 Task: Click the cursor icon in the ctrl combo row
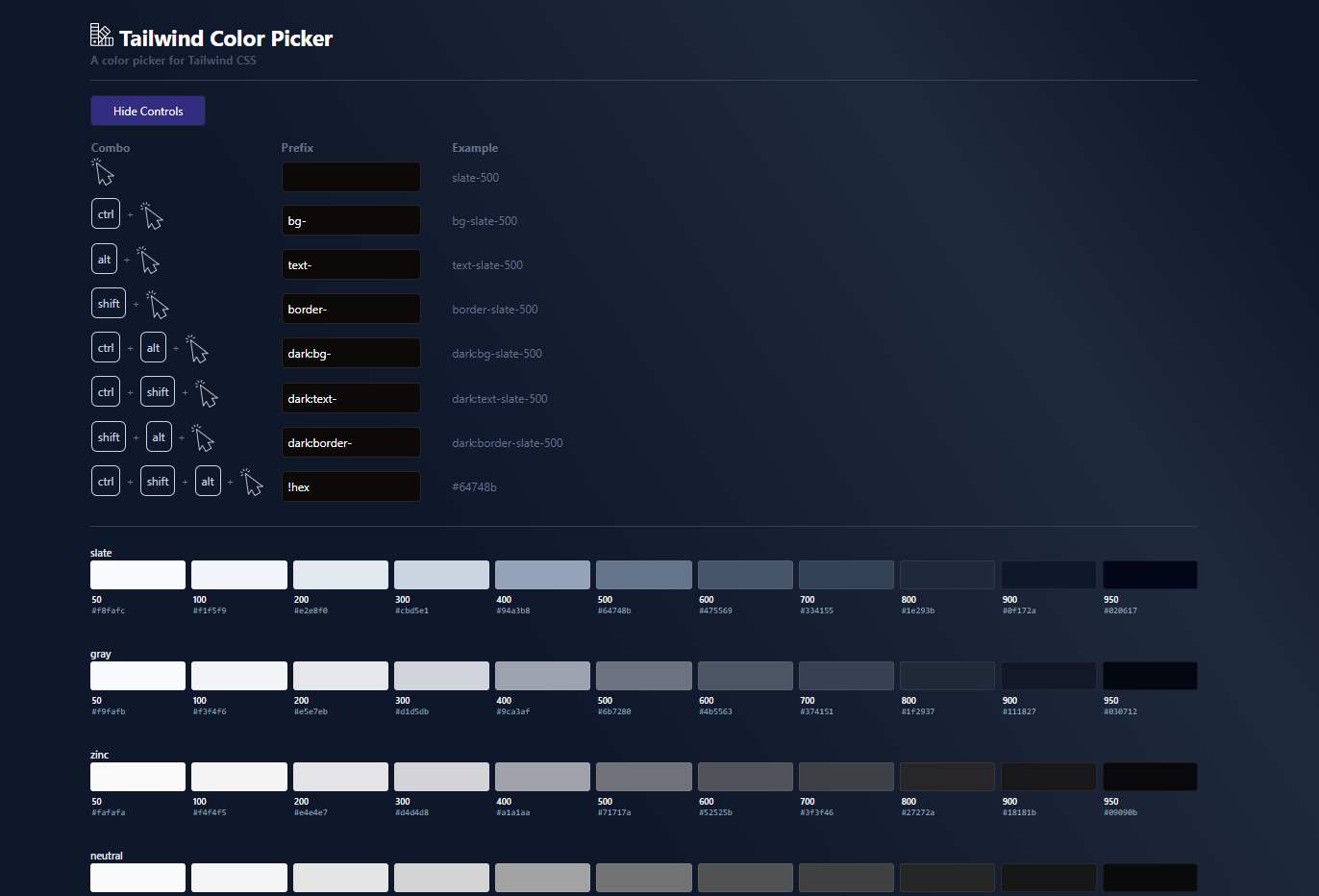tap(152, 216)
